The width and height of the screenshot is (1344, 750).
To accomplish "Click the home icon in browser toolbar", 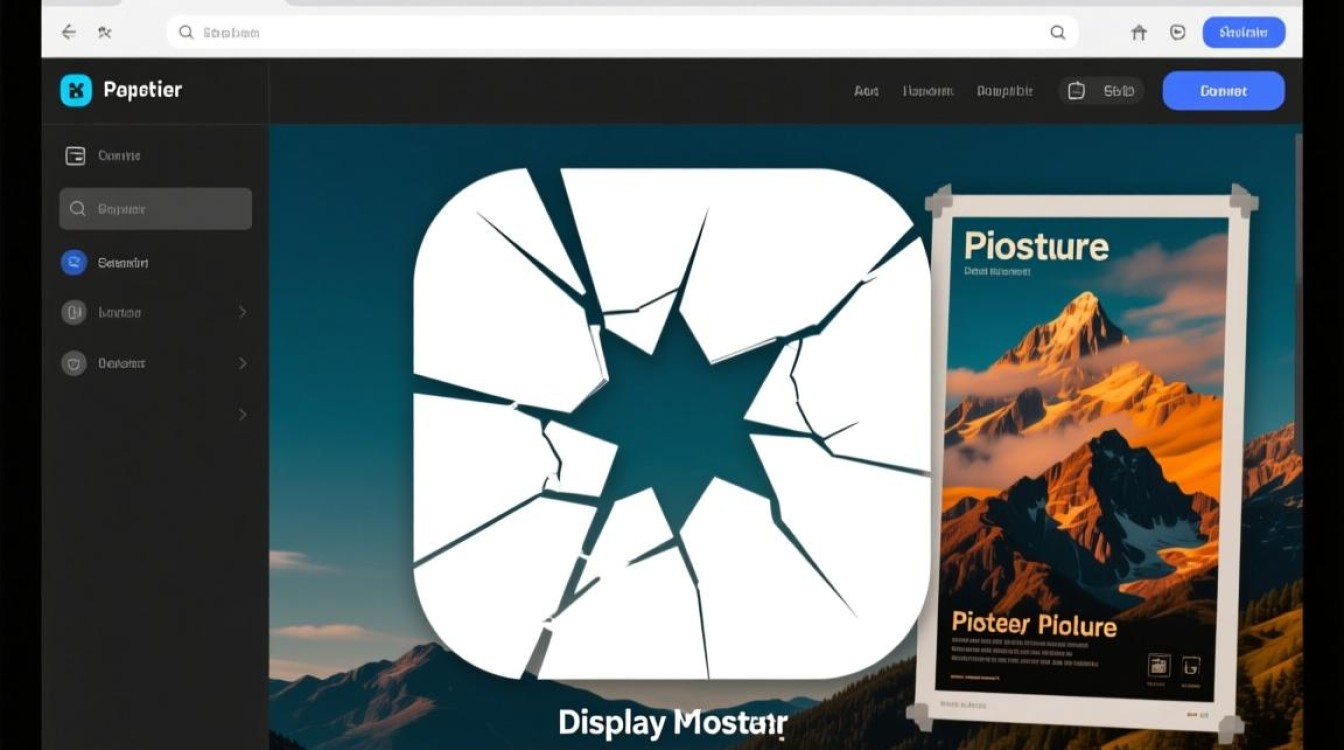I will click(x=1138, y=32).
